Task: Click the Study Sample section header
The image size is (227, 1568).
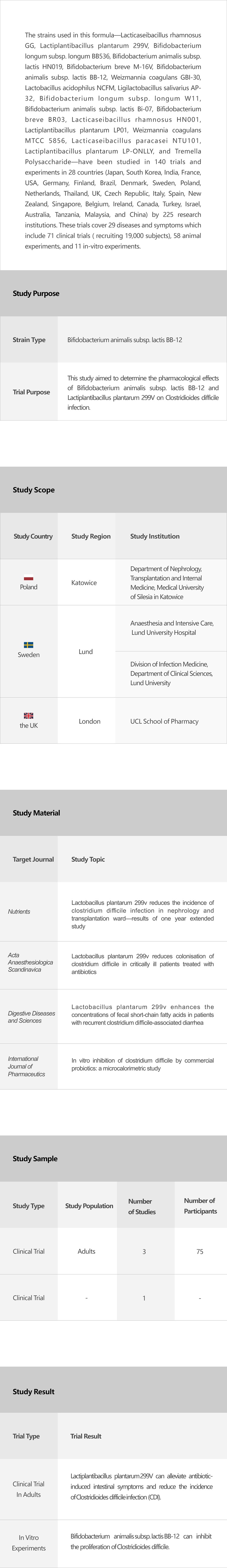Action: point(35,1158)
